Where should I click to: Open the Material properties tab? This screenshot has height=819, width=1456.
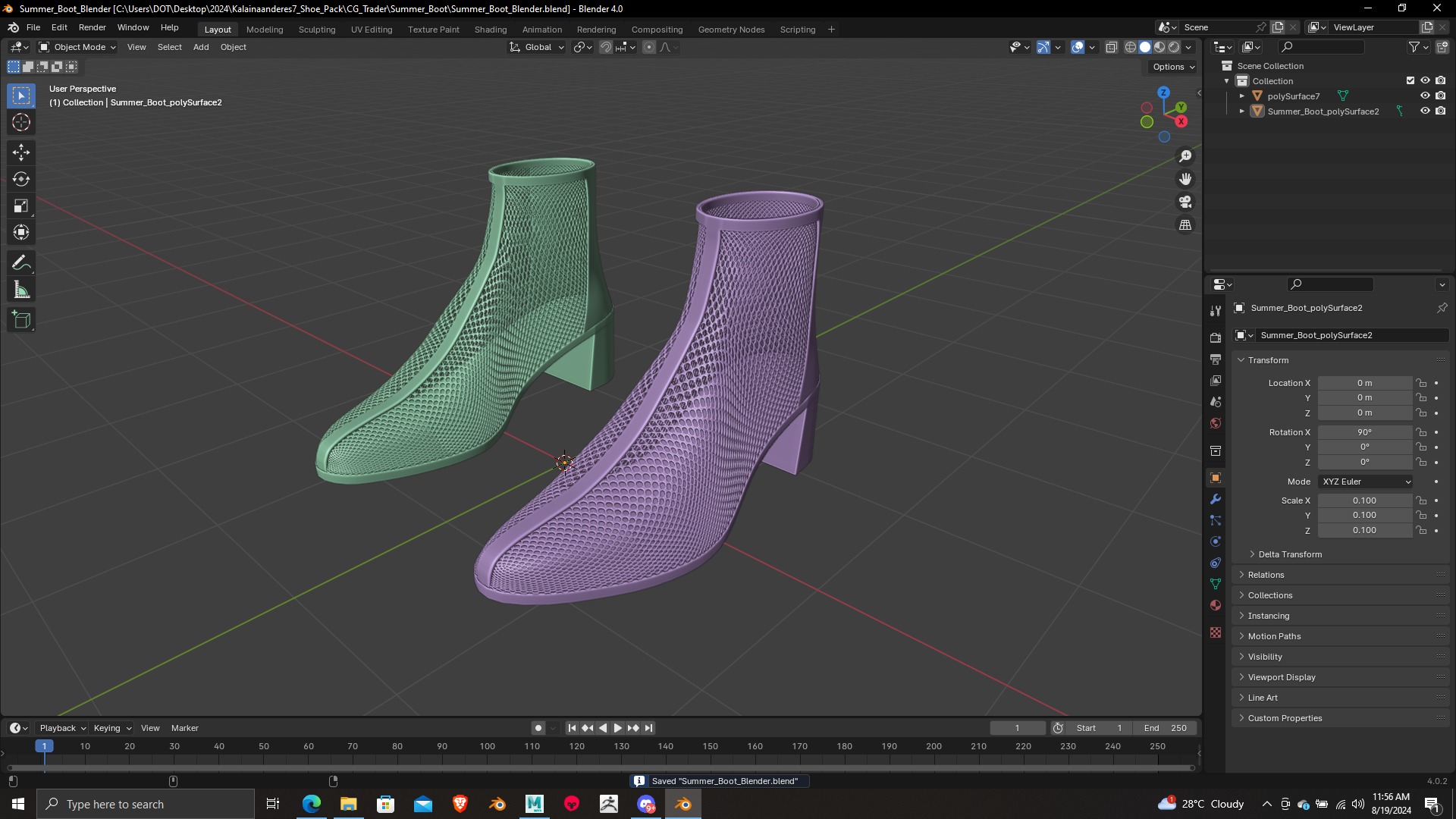pyautogui.click(x=1216, y=605)
